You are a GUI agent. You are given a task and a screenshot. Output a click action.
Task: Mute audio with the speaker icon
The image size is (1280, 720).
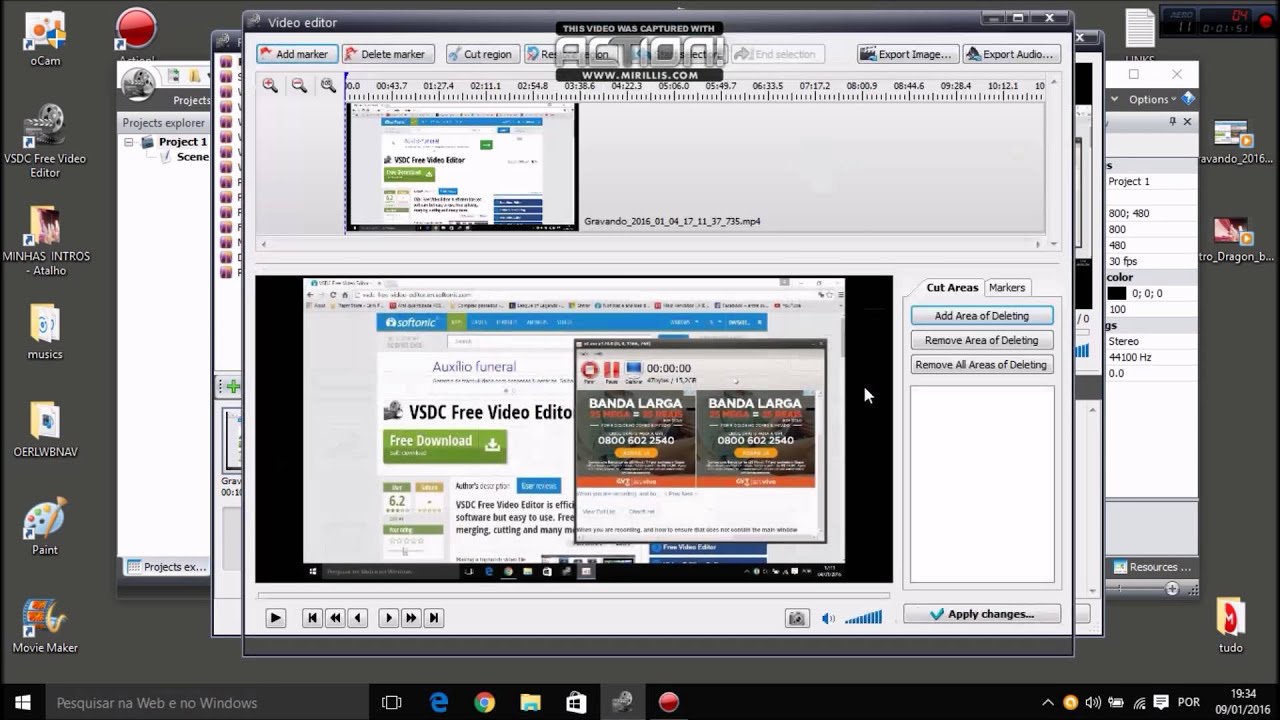click(828, 618)
